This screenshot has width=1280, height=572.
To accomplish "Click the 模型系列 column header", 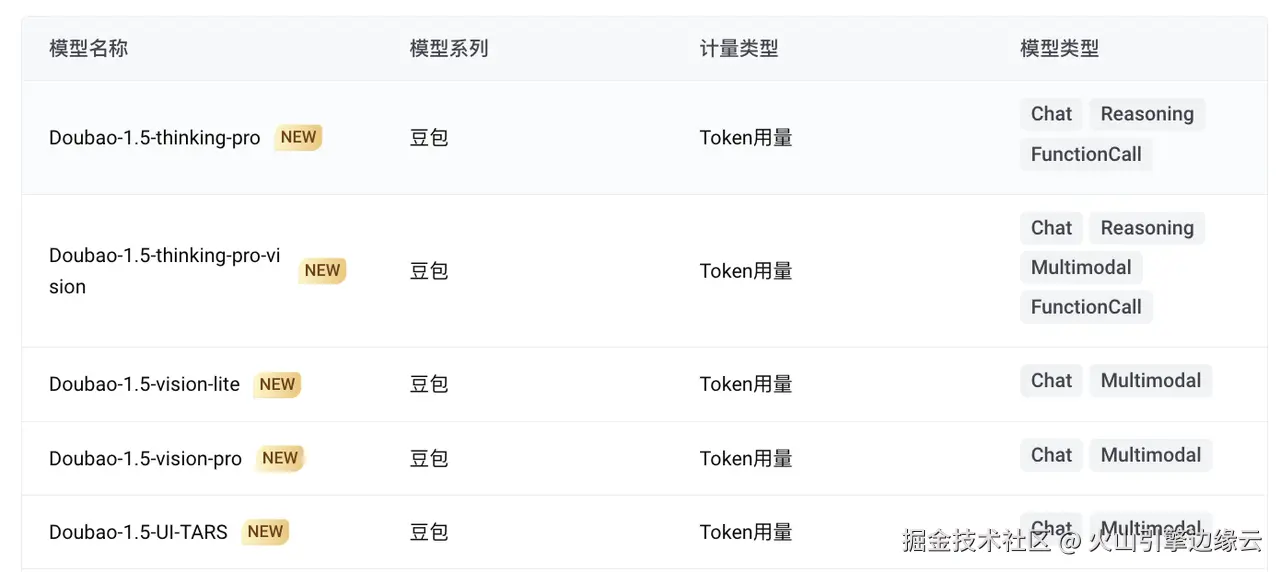I will pos(449,48).
